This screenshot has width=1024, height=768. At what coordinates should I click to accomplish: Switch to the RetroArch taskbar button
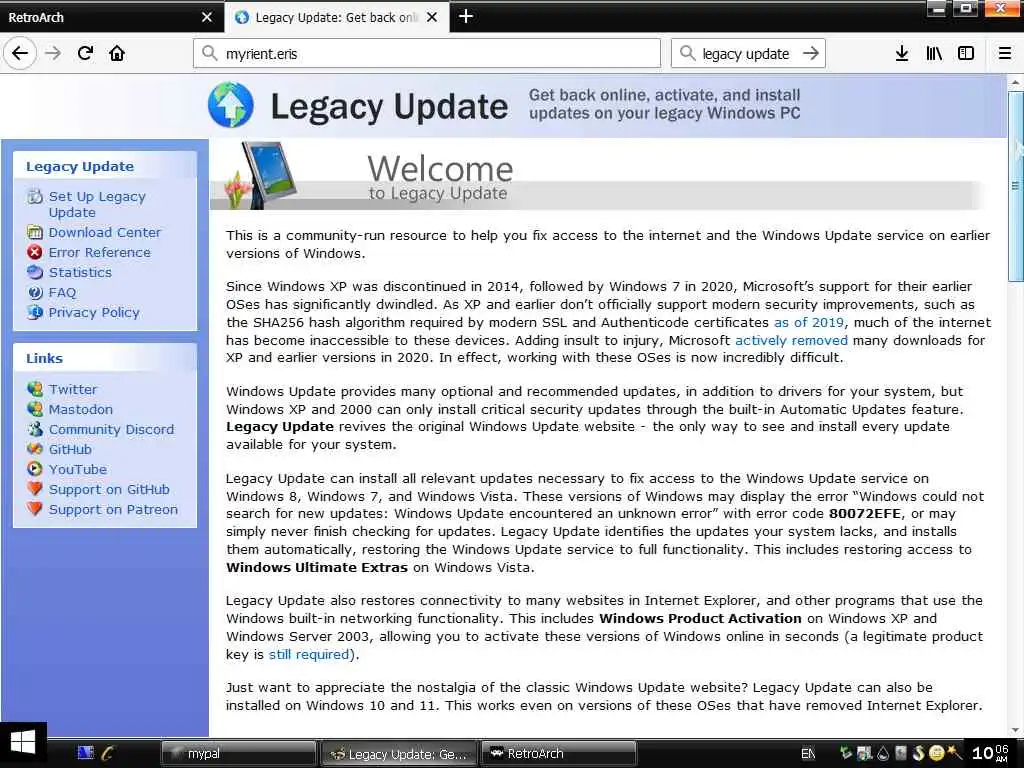558,754
